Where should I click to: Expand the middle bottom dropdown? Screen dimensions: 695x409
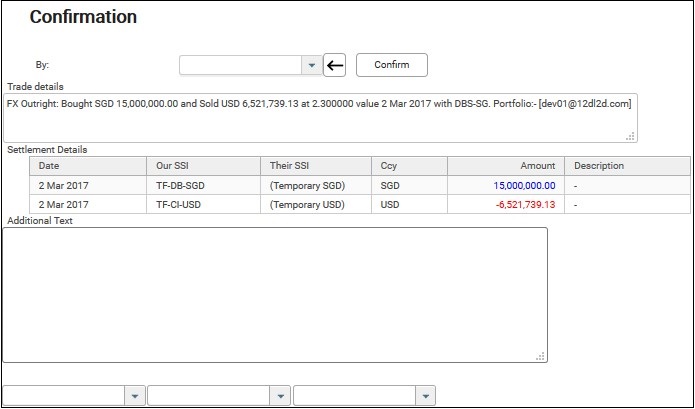point(280,396)
